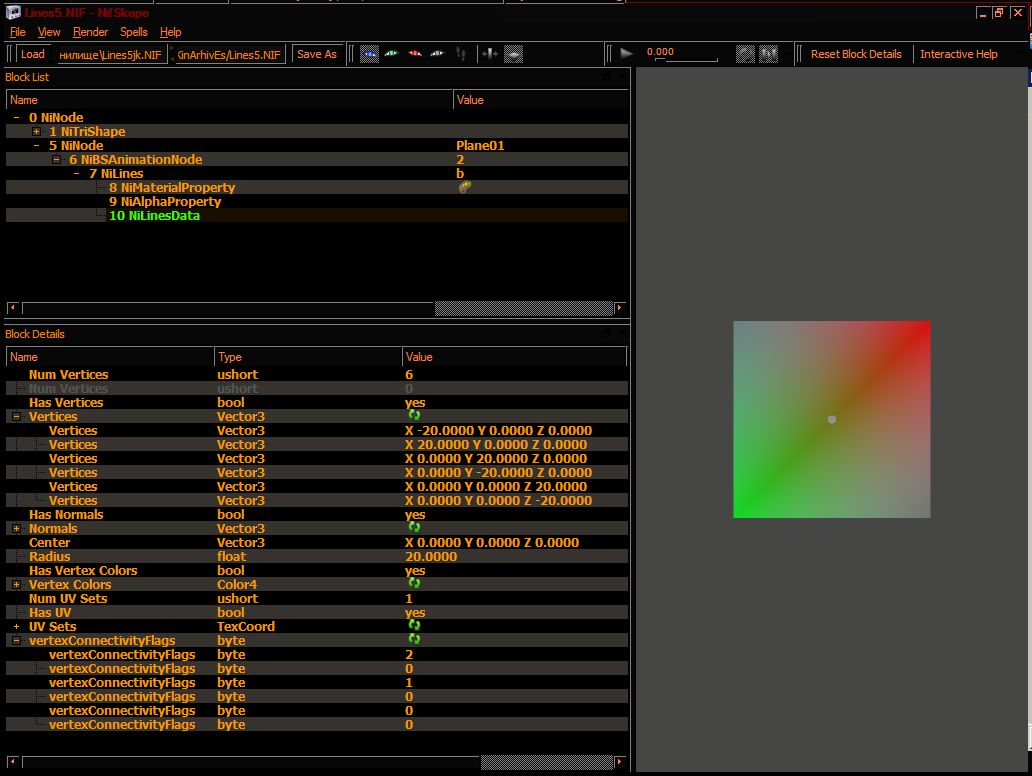The width and height of the screenshot is (1032, 776).
Task: Click the palette icon on NiMaterialProperty row
Action: tap(465, 187)
